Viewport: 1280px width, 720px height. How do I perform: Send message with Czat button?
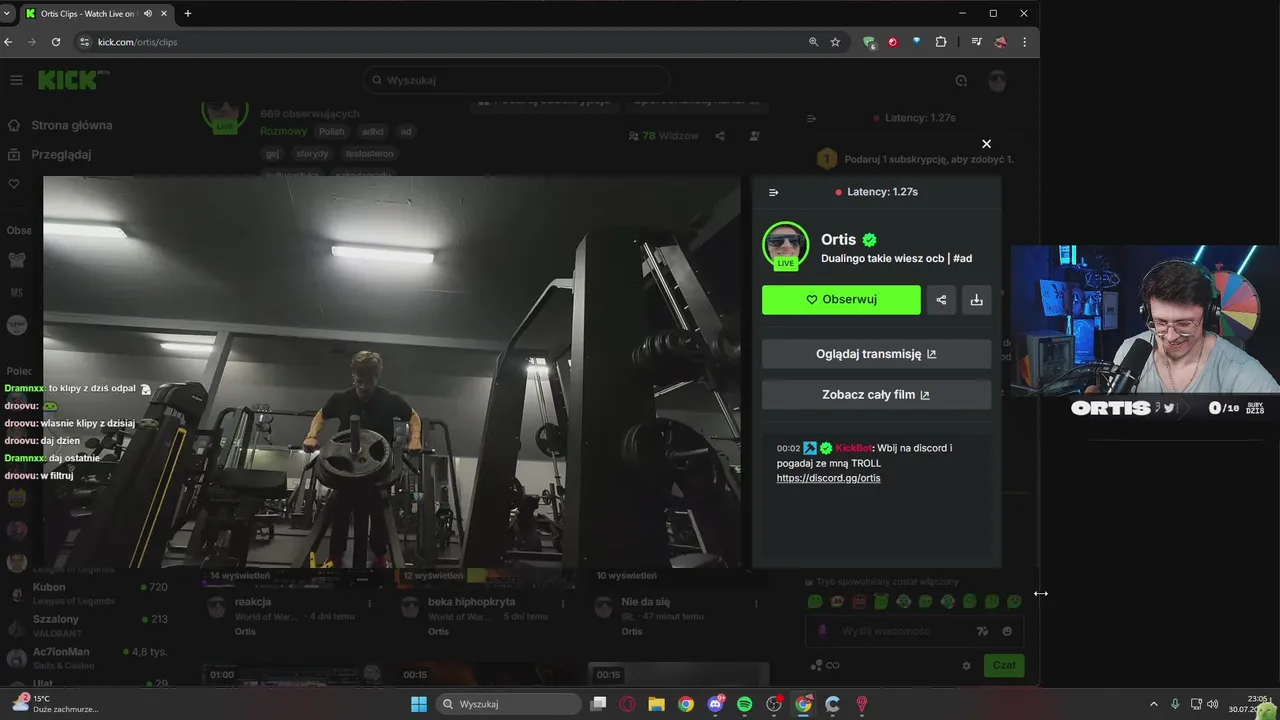tap(1003, 665)
